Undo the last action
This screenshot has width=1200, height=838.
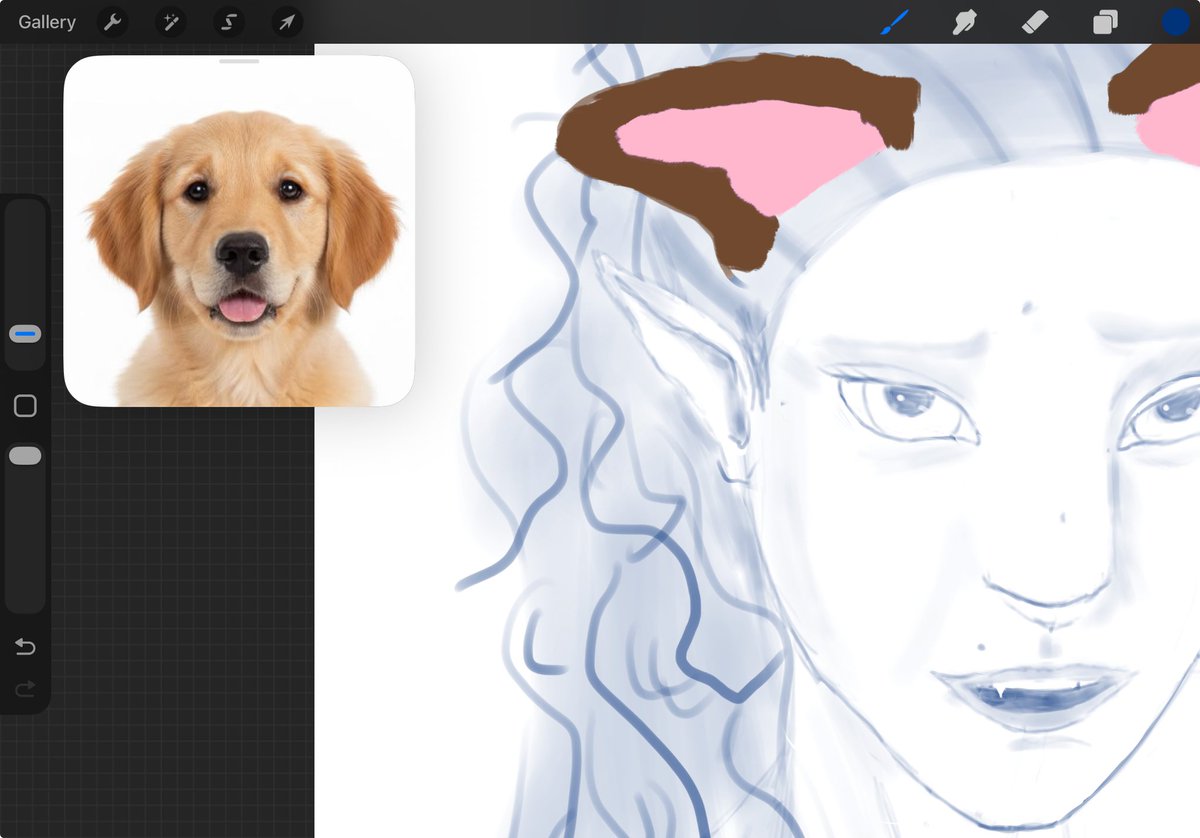coord(25,648)
